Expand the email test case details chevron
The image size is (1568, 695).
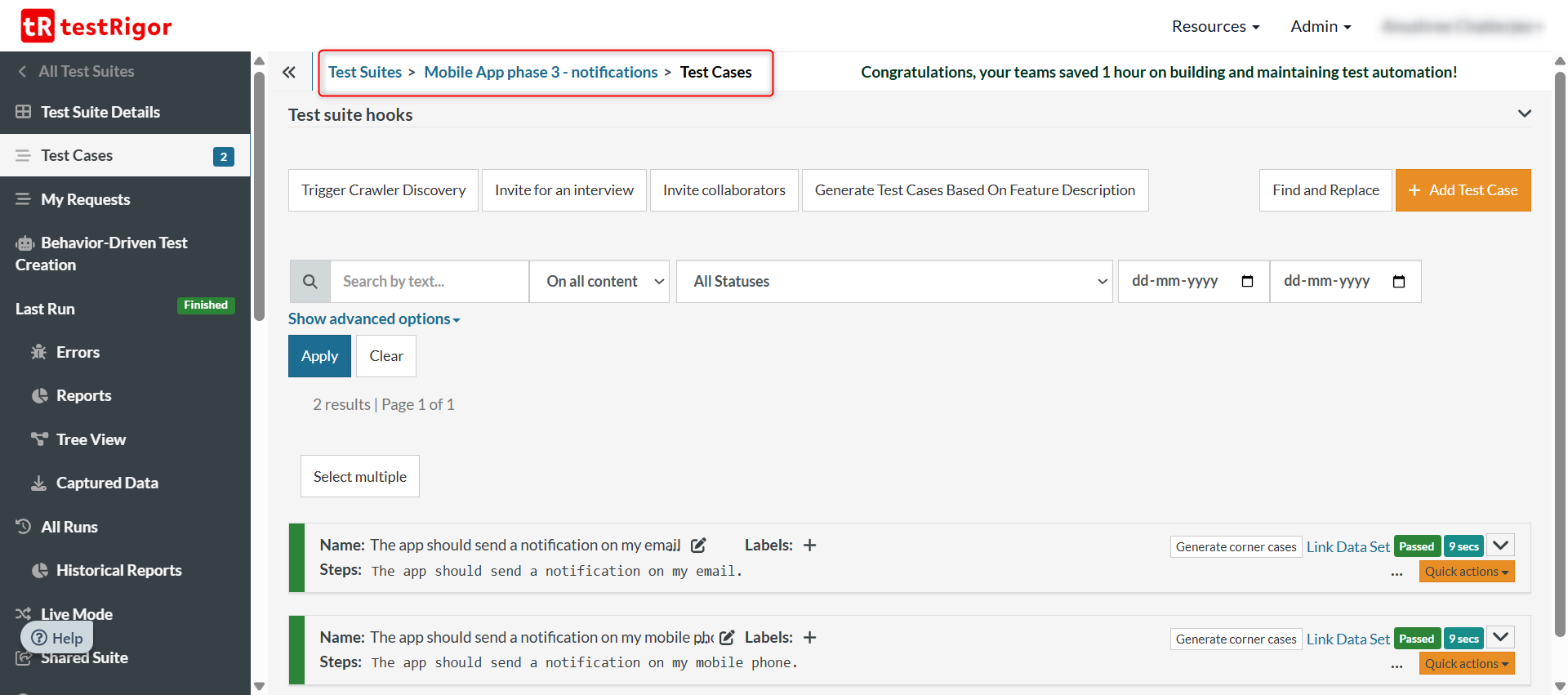coord(1501,546)
